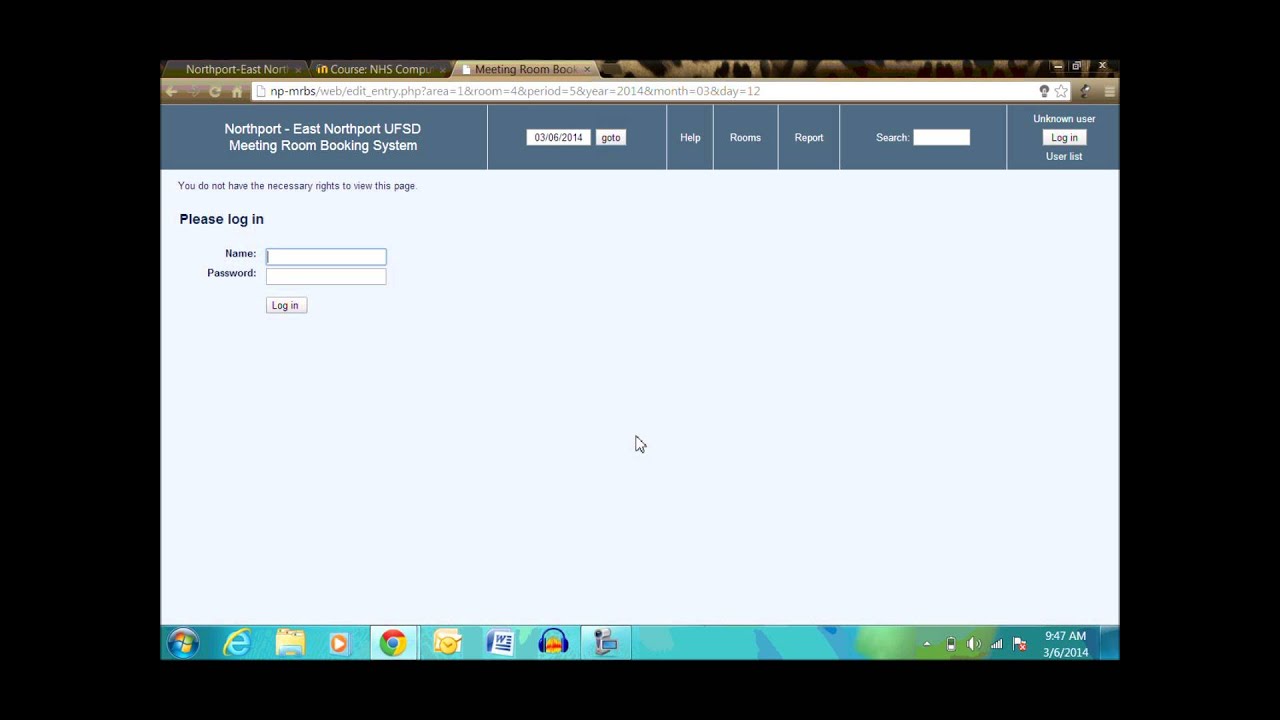Show hidden system tray icons

[926, 644]
